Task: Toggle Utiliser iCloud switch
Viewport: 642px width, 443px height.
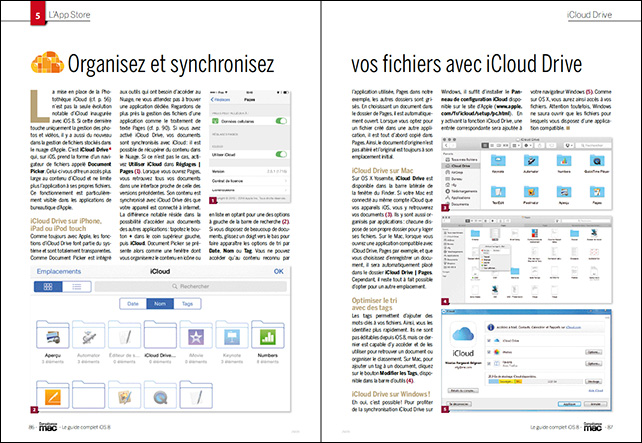Action: coord(281,154)
